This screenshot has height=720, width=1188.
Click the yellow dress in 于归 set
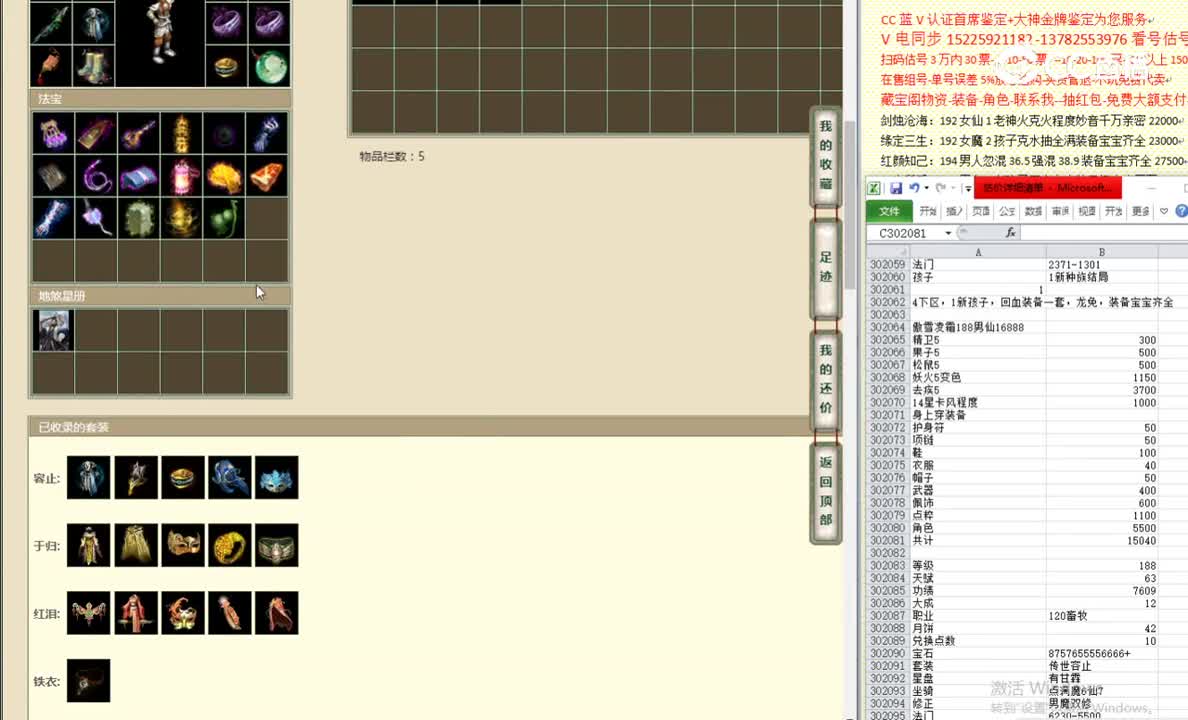(x=89, y=545)
